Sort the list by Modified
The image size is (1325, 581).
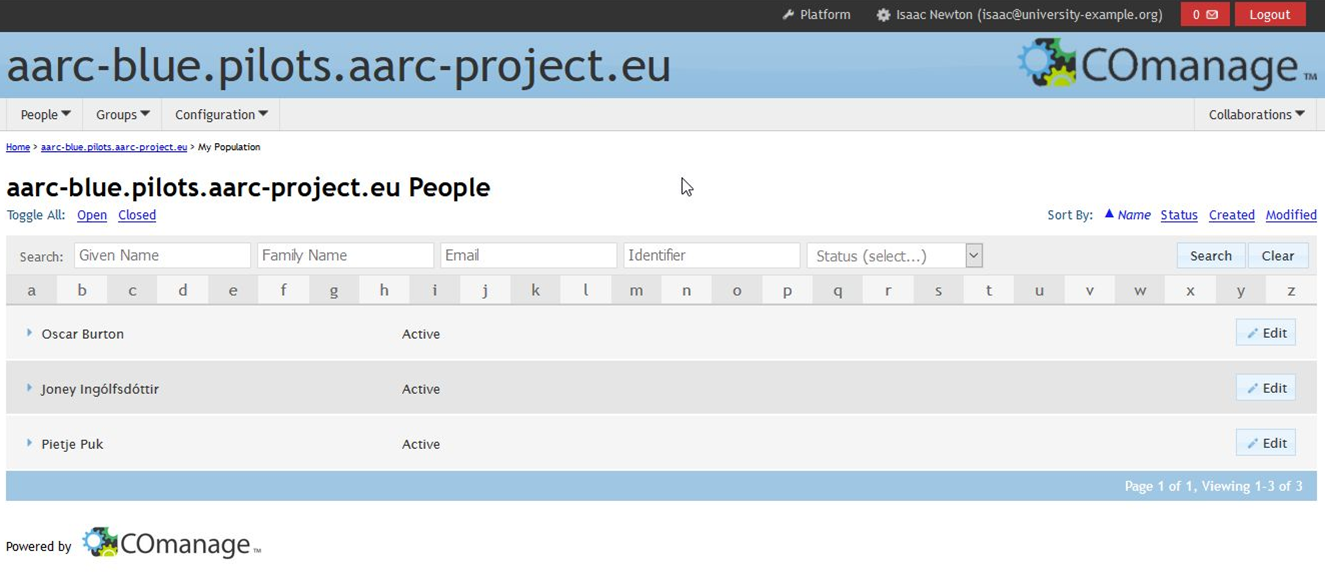[1290, 215]
